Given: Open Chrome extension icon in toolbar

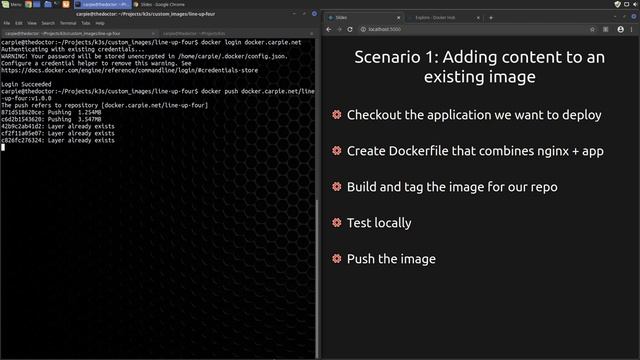Looking at the screenshot, I should [606, 29].
